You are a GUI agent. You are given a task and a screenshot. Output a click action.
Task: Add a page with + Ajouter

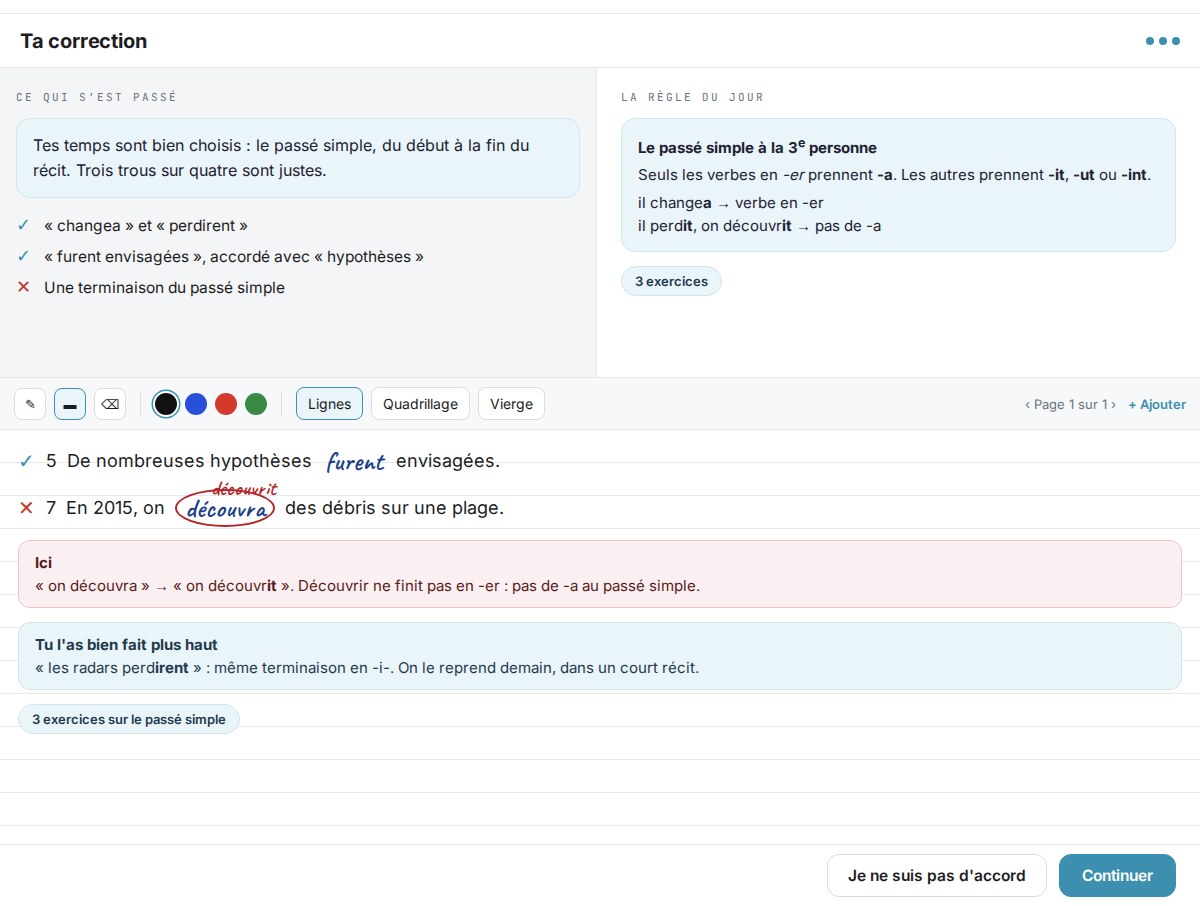pyautogui.click(x=1157, y=405)
